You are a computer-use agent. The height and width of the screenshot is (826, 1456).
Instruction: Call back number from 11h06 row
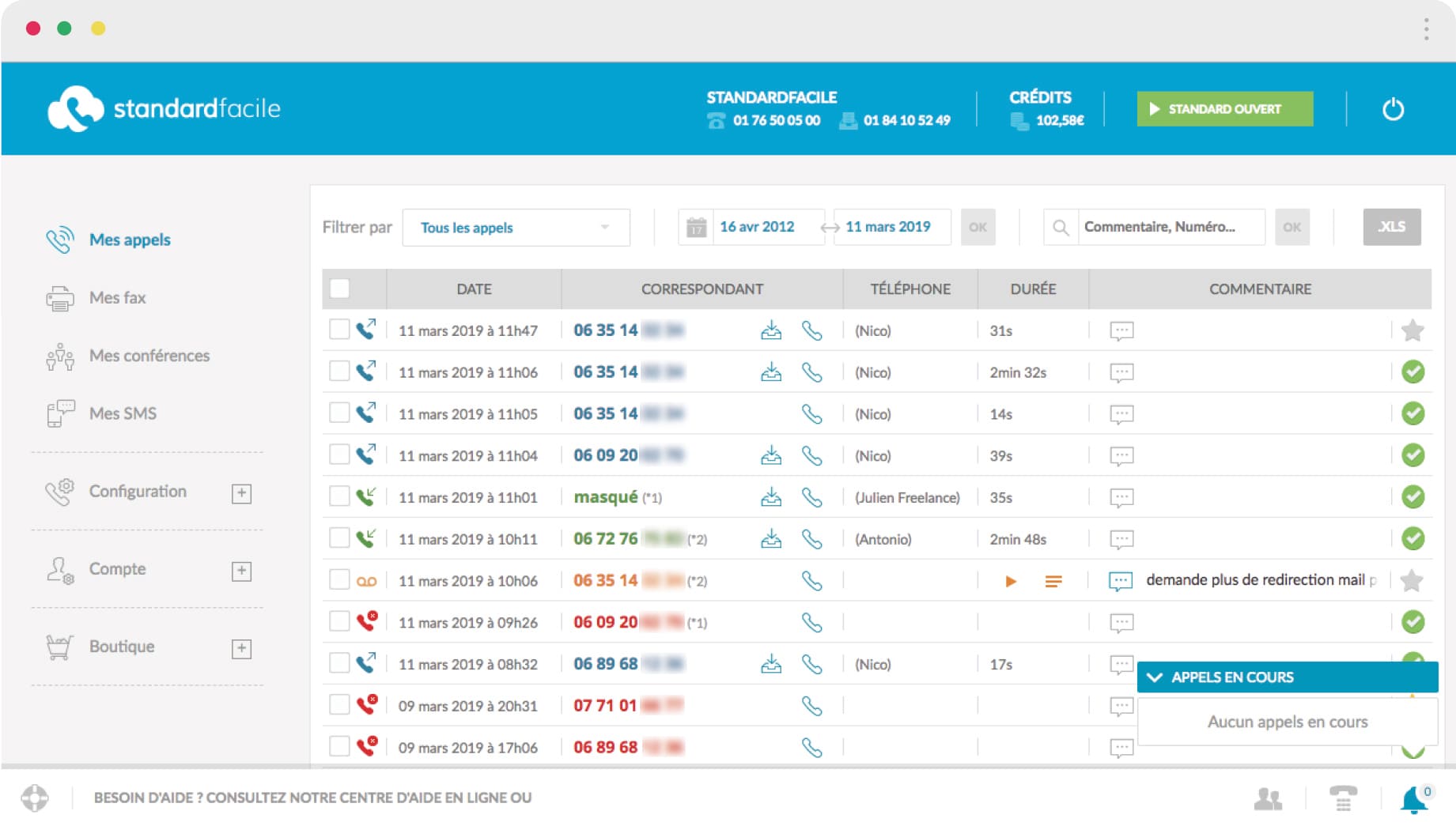[812, 372]
